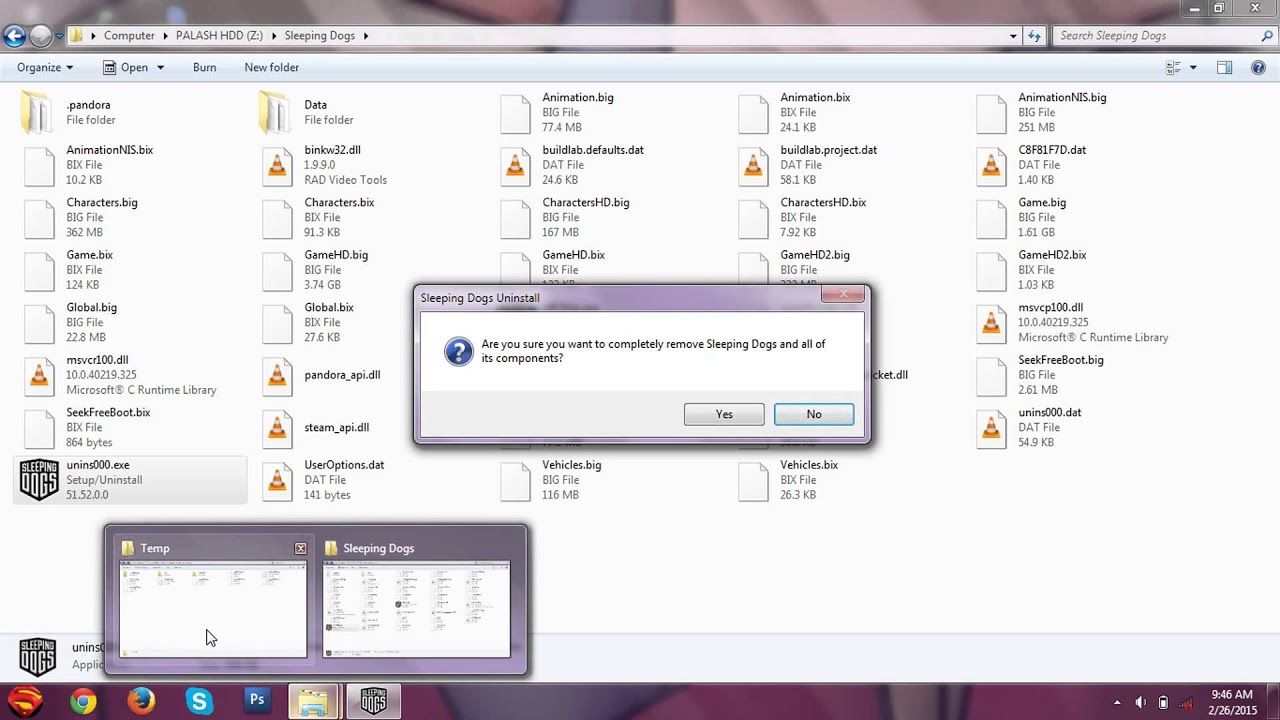Show hidden system tray icons
Image resolution: width=1280 pixels, height=720 pixels.
click(1117, 702)
